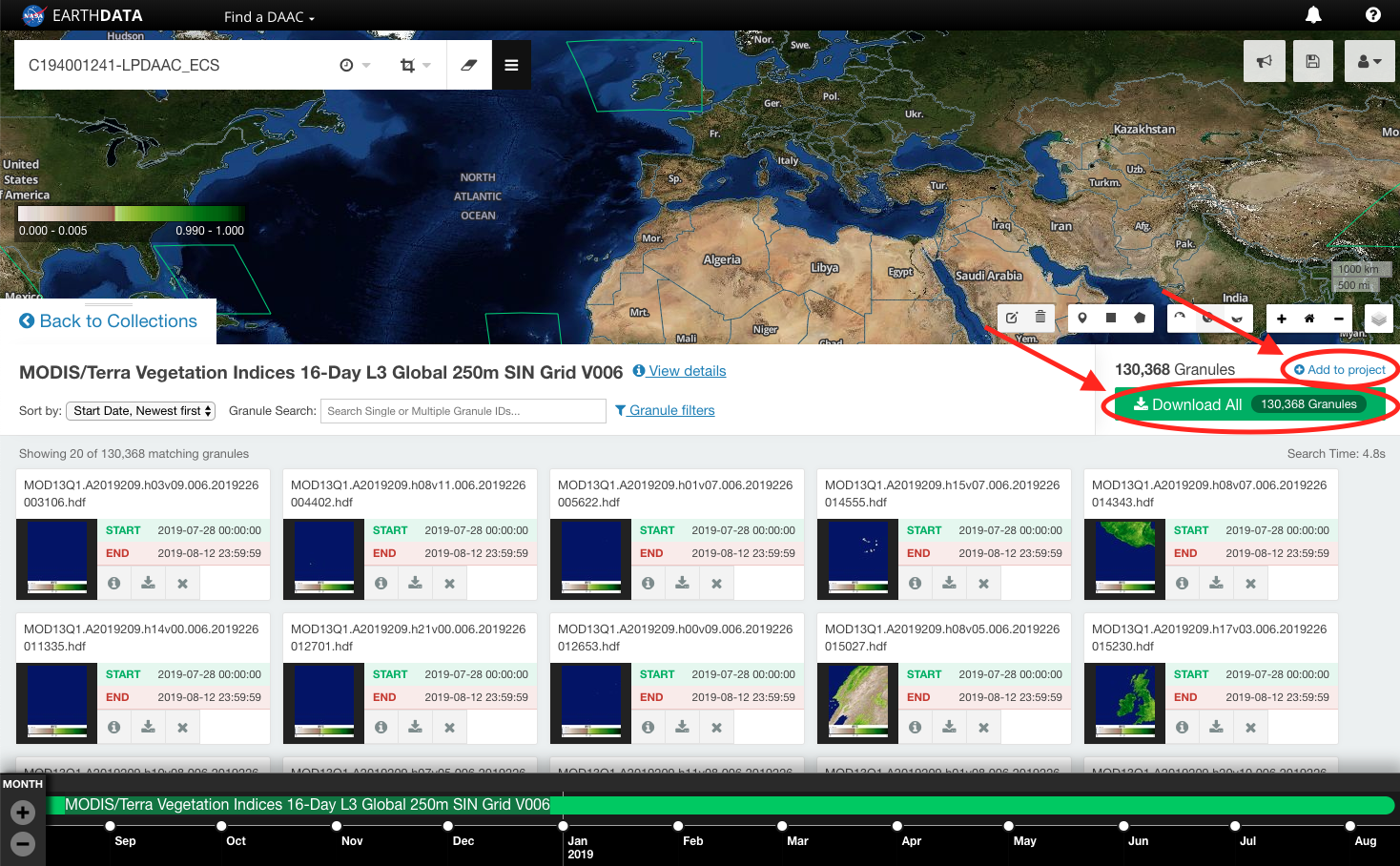Open the hamburger menu beside the search box
The image size is (1400, 866).
coord(511,65)
